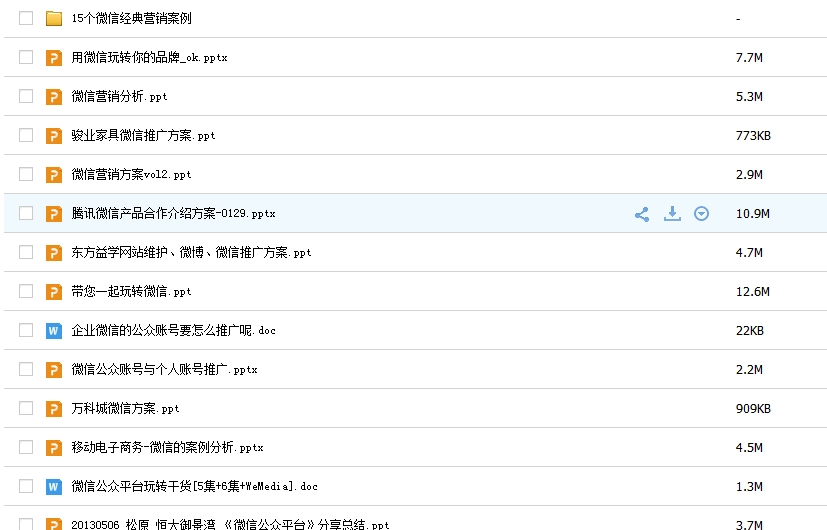Open more options for 腾讯微信产品合作介绍方案-0129.pptx
Image resolution: width=827 pixels, height=530 pixels.
(701, 214)
